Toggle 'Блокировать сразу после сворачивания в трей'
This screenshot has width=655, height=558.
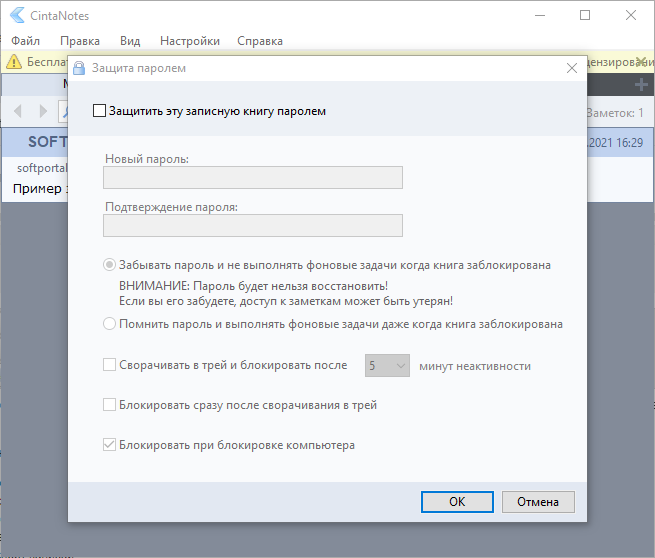click(109, 405)
